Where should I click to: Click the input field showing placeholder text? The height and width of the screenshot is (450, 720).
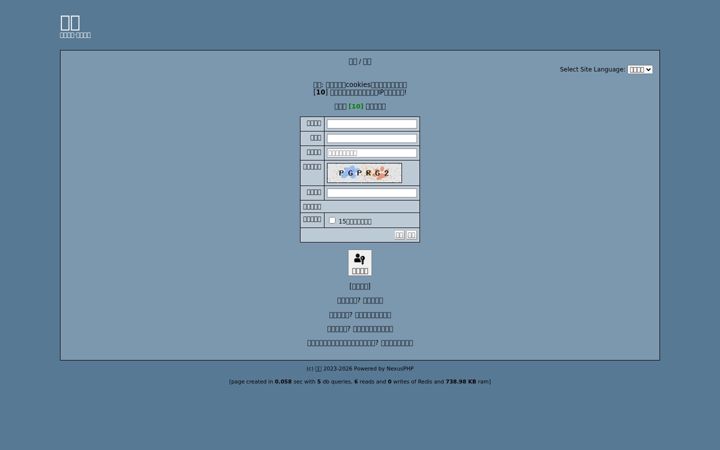[372, 152]
